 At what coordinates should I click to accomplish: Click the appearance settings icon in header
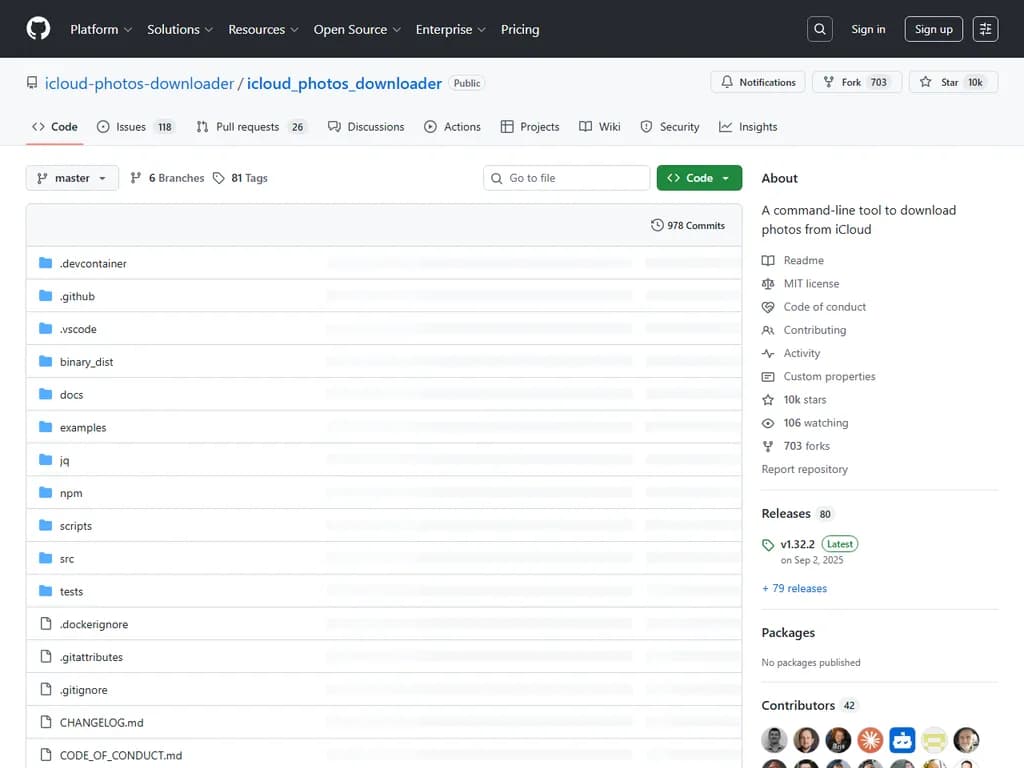click(985, 29)
